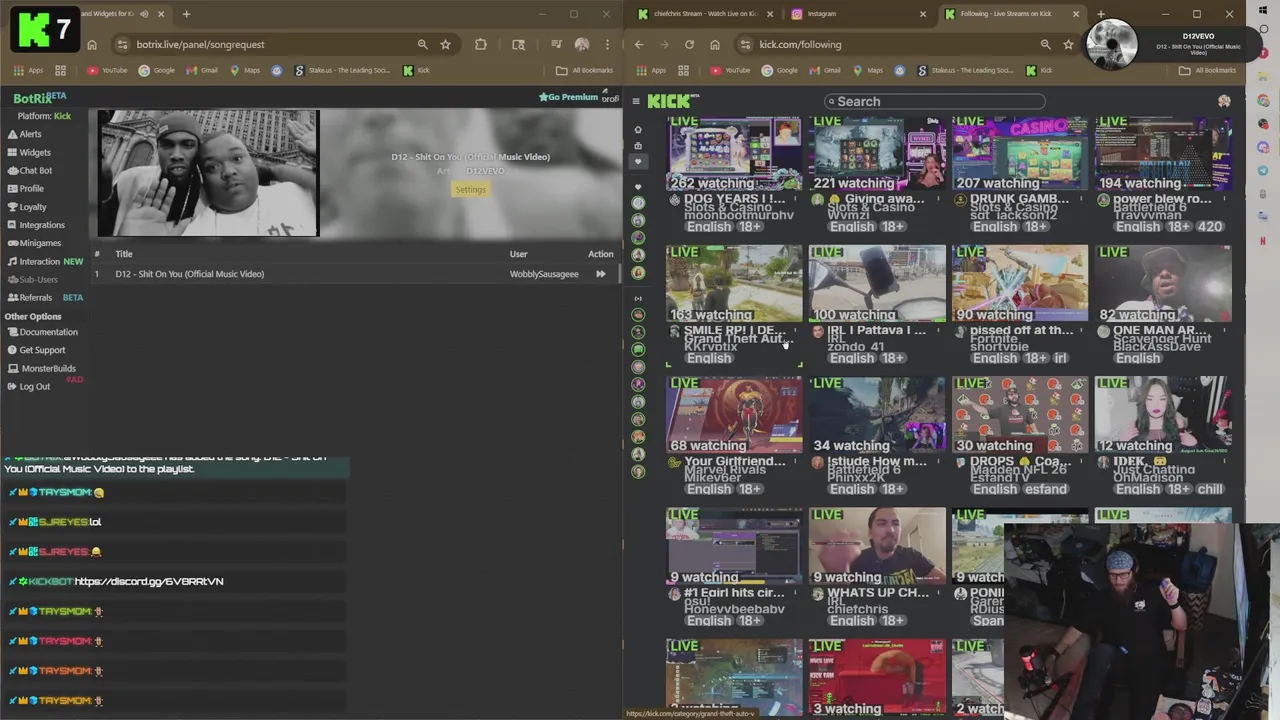Screen dimensions: 1280x720
Task: Click home icon in Kick browser window
Action: point(714,44)
